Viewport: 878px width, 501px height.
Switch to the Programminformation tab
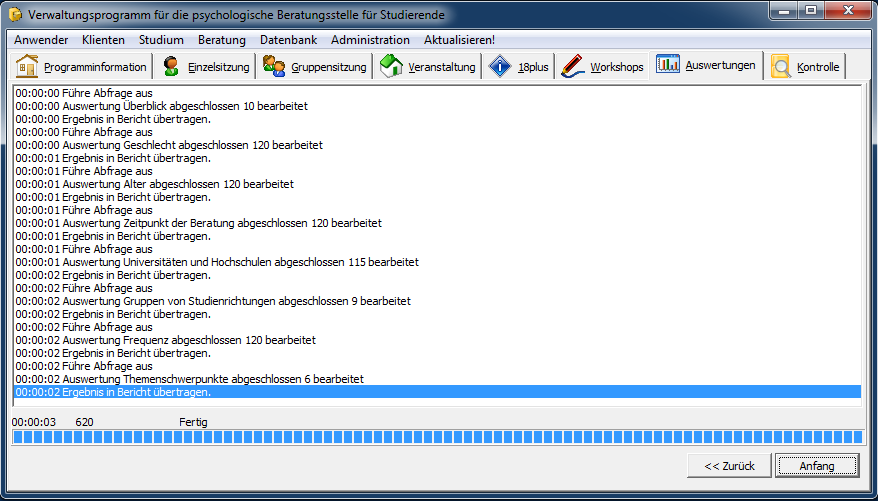81,67
